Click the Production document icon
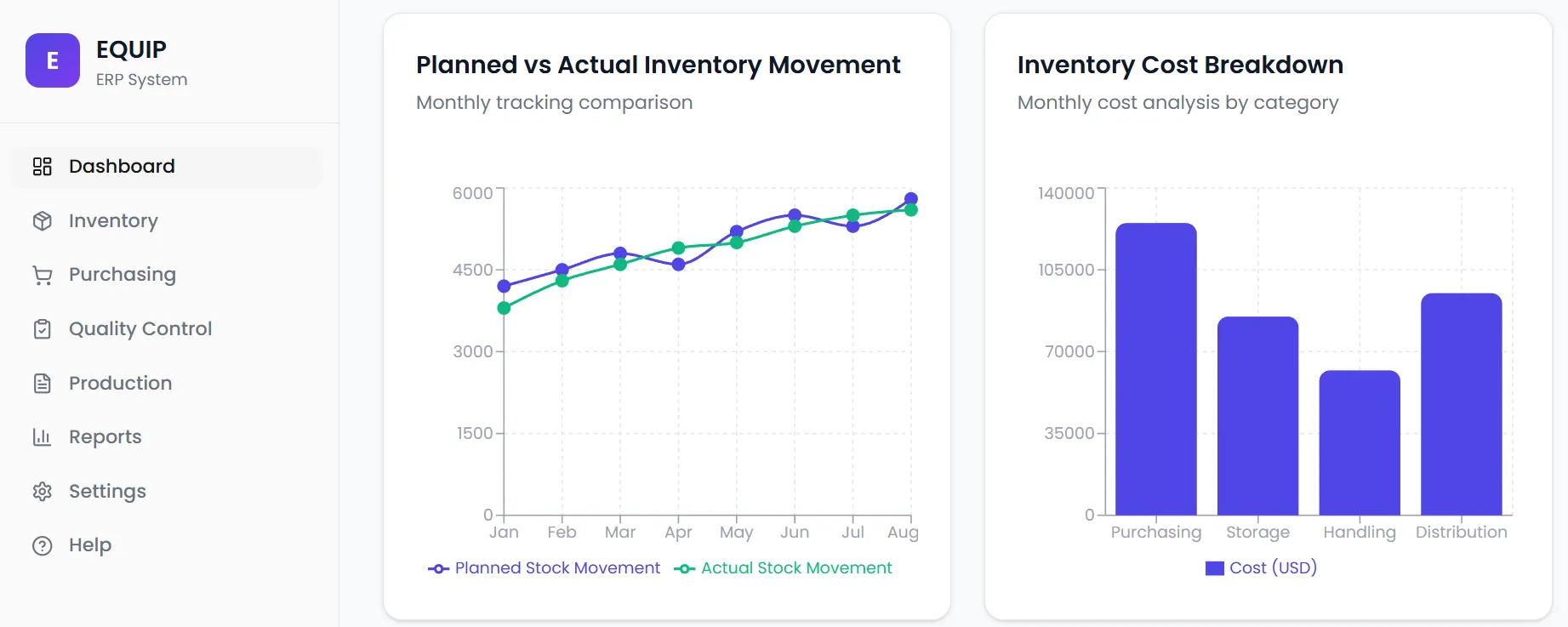The image size is (1568, 627). point(43,384)
